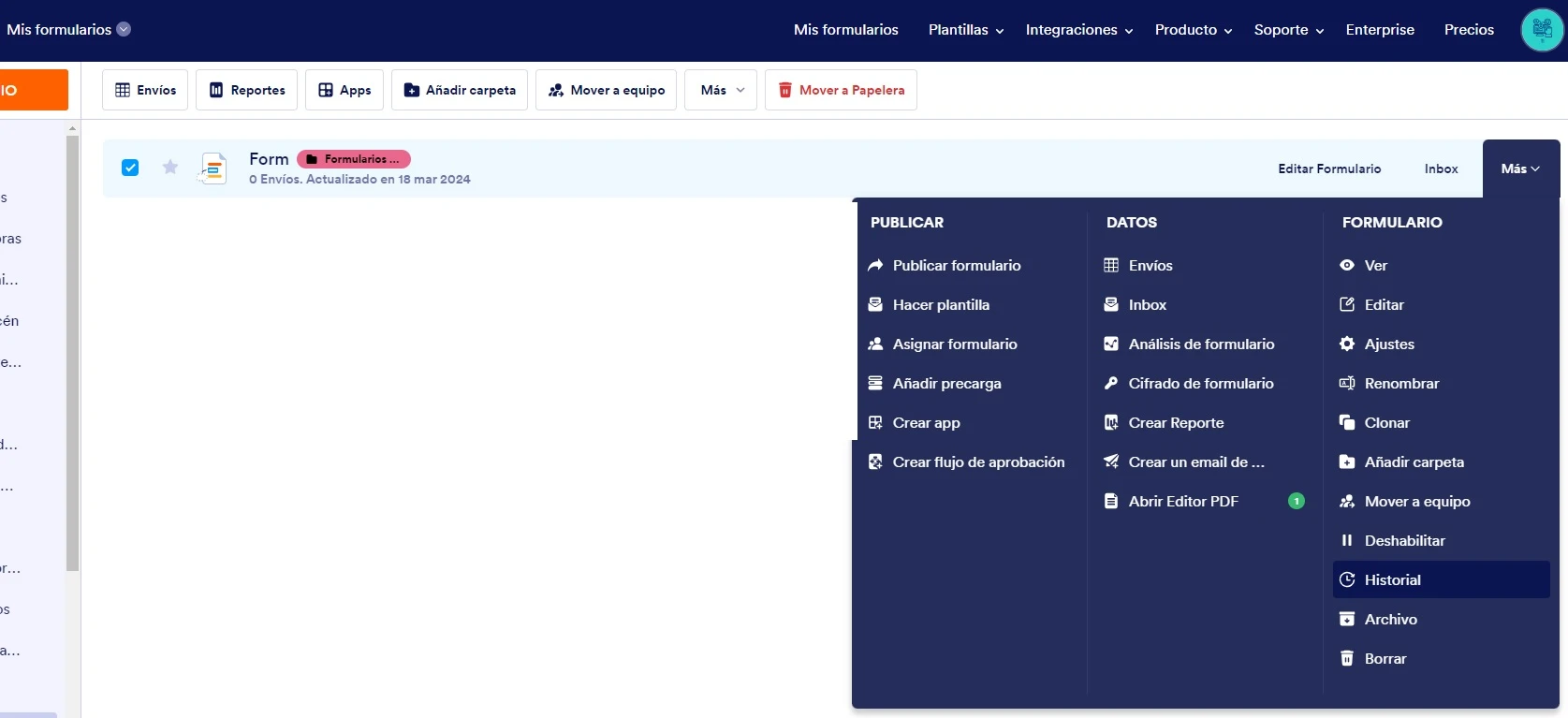
Task: Collapse the Form row Más menu
Action: (1521, 169)
